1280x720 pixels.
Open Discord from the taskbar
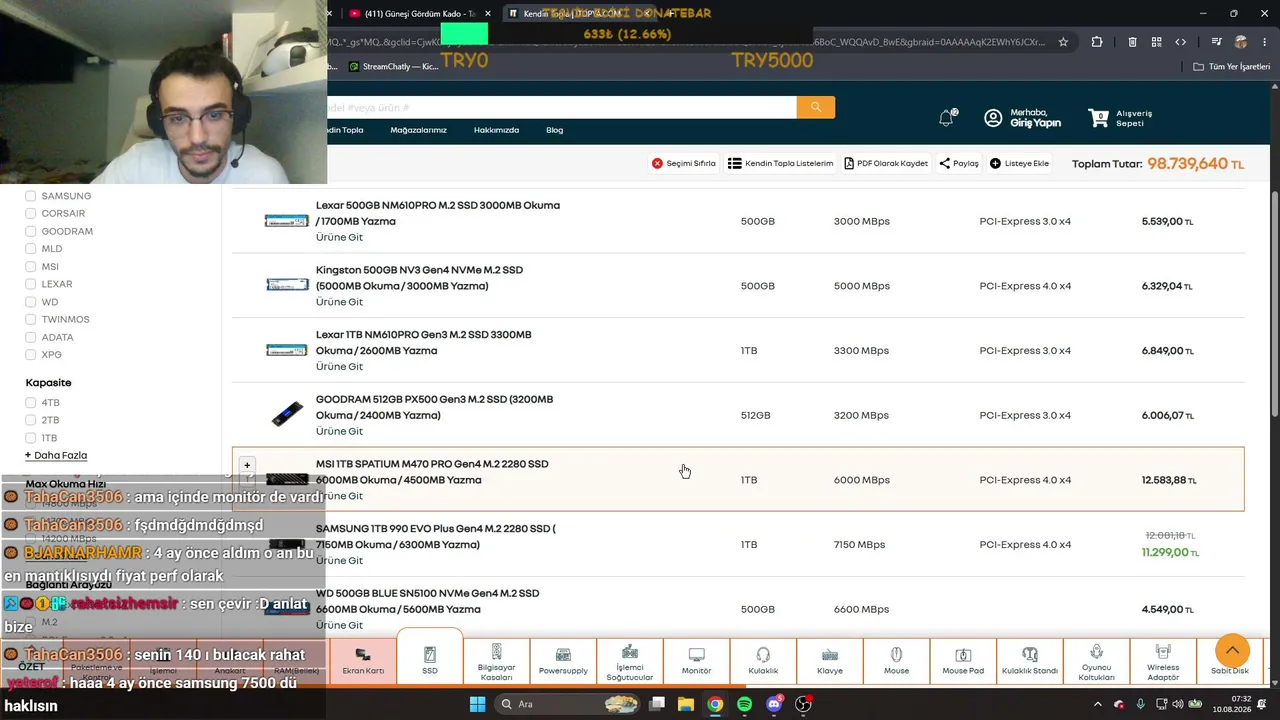[x=774, y=704]
